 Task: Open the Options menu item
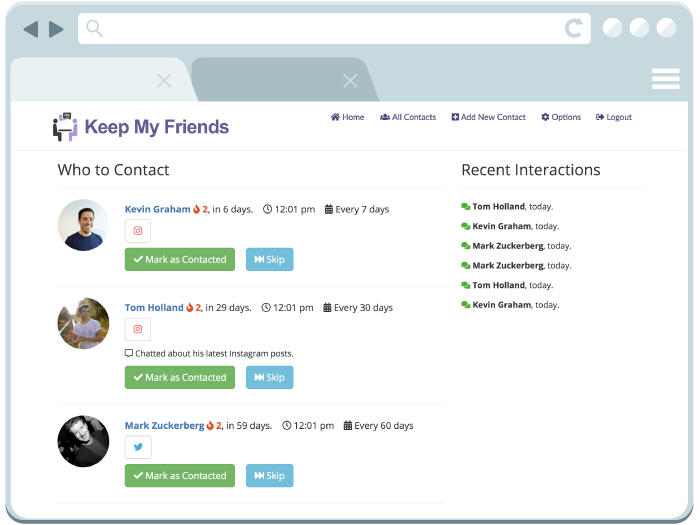click(561, 117)
